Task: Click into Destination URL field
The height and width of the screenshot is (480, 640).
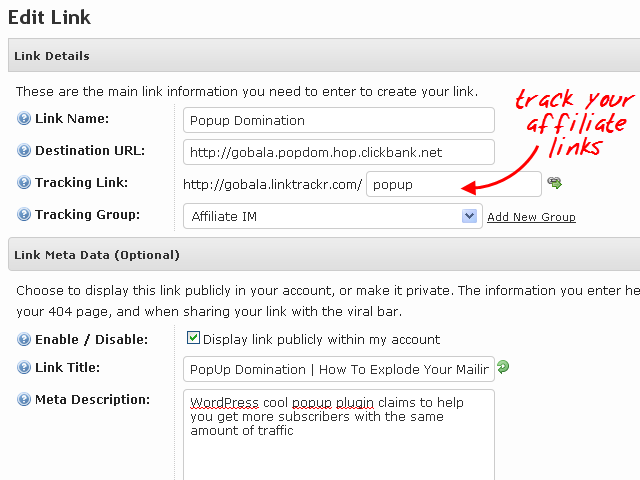Action: click(x=339, y=152)
